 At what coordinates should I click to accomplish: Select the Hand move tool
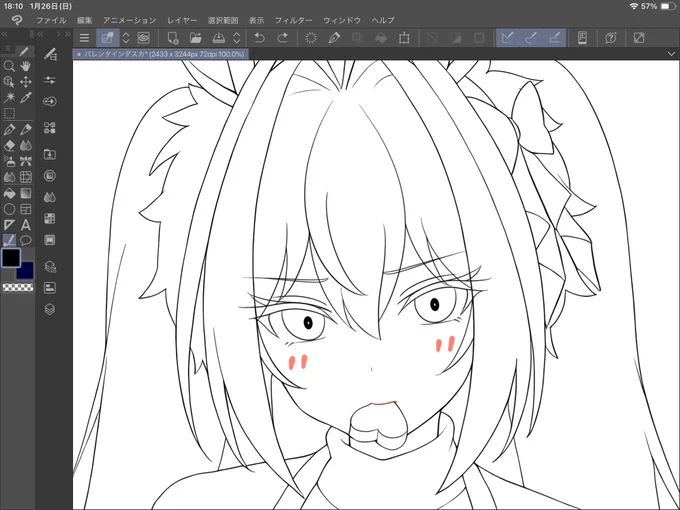[x=26, y=66]
